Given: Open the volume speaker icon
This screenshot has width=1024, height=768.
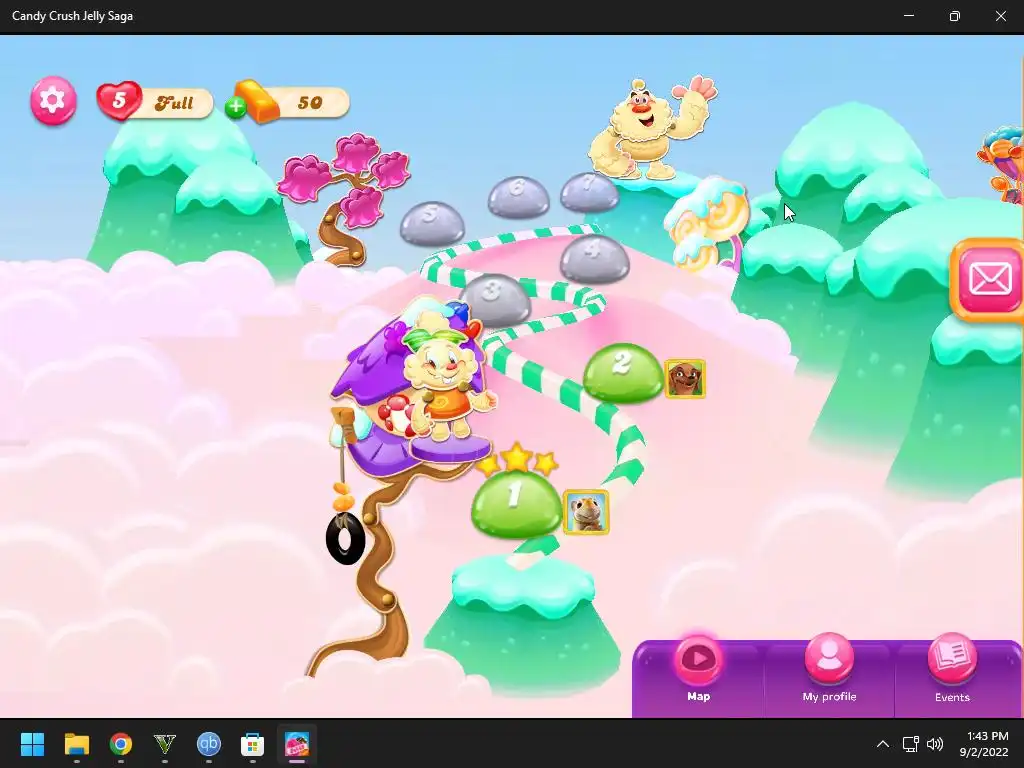Looking at the screenshot, I should pyautogui.click(x=935, y=744).
